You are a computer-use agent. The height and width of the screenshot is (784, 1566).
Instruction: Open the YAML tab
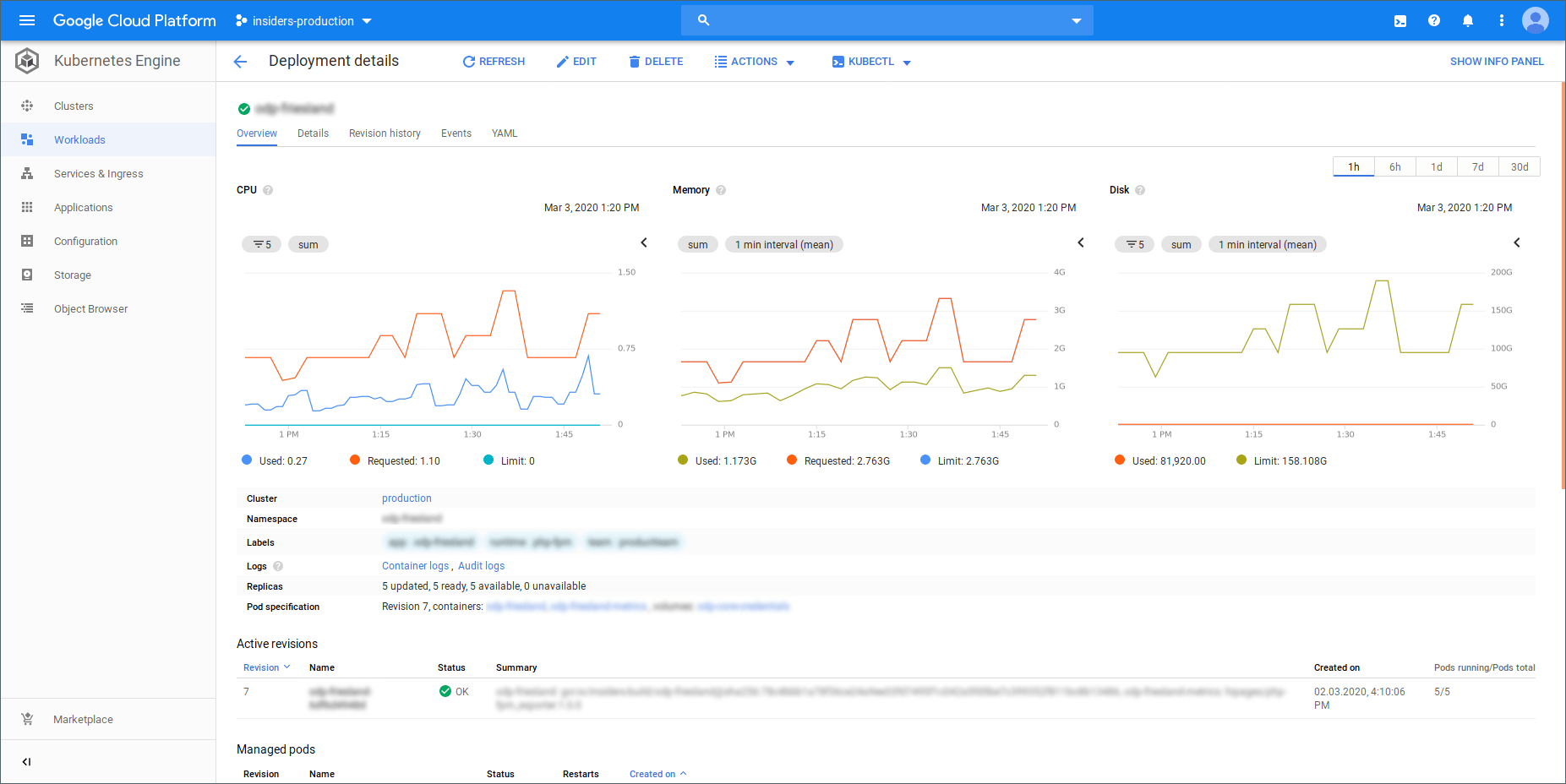click(505, 133)
